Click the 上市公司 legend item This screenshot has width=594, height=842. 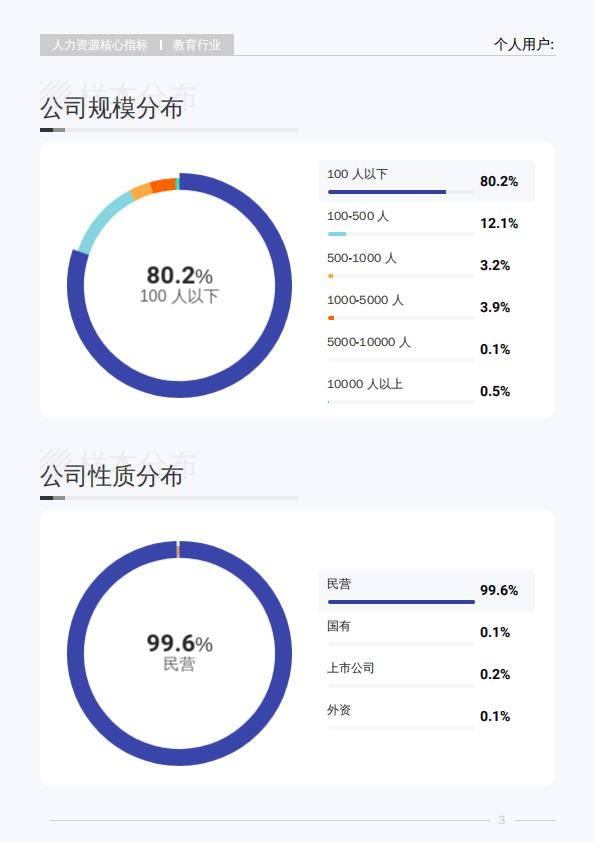pyautogui.click(x=426, y=674)
